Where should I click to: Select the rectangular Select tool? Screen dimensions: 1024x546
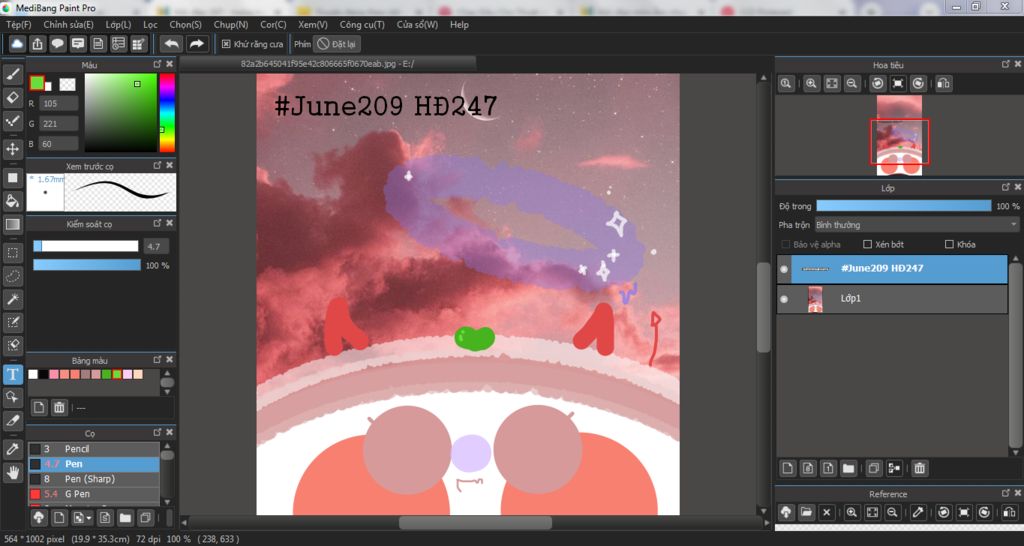coord(12,253)
